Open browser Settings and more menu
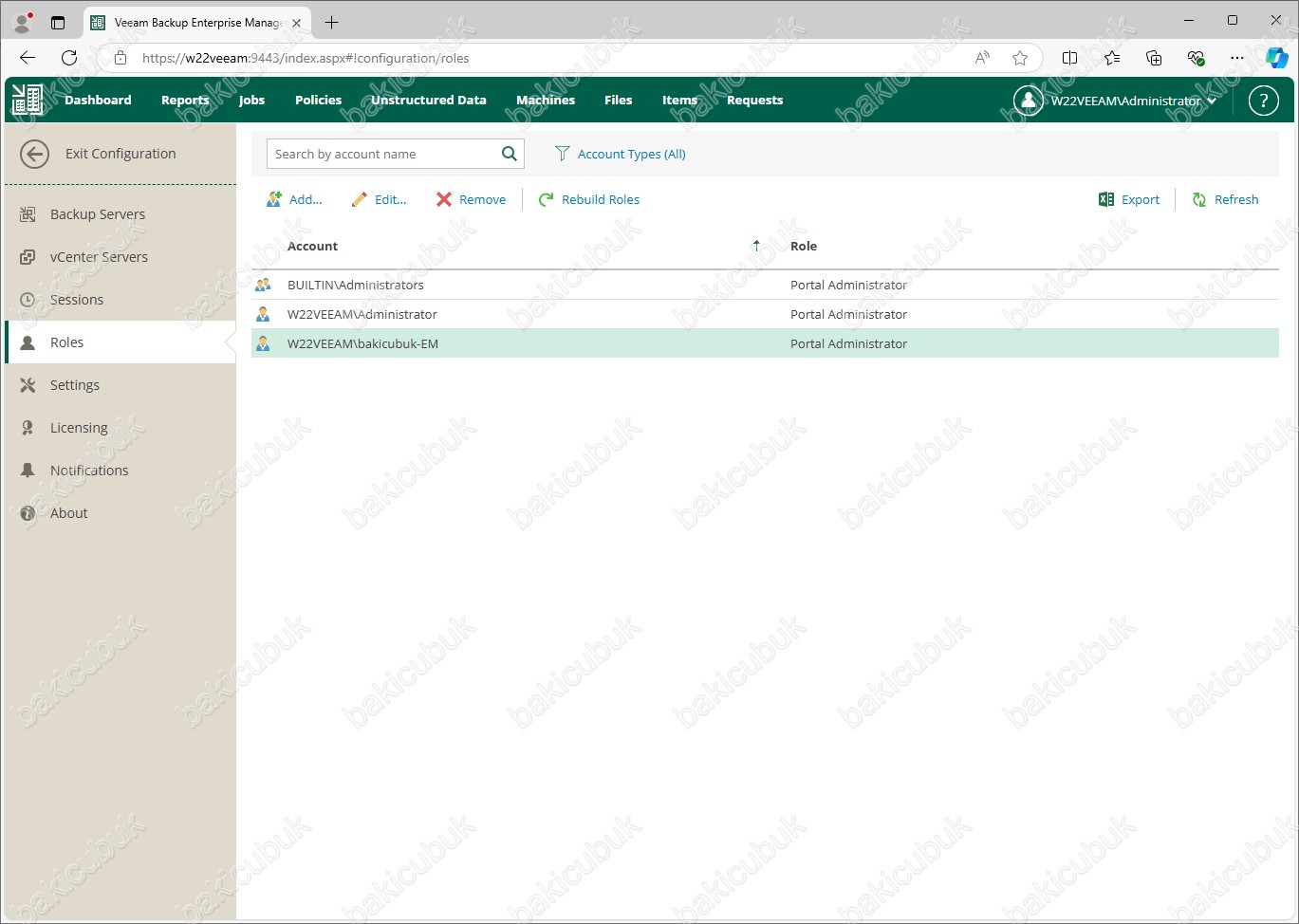The height and width of the screenshot is (924, 1299). [x=1236, y=58]
